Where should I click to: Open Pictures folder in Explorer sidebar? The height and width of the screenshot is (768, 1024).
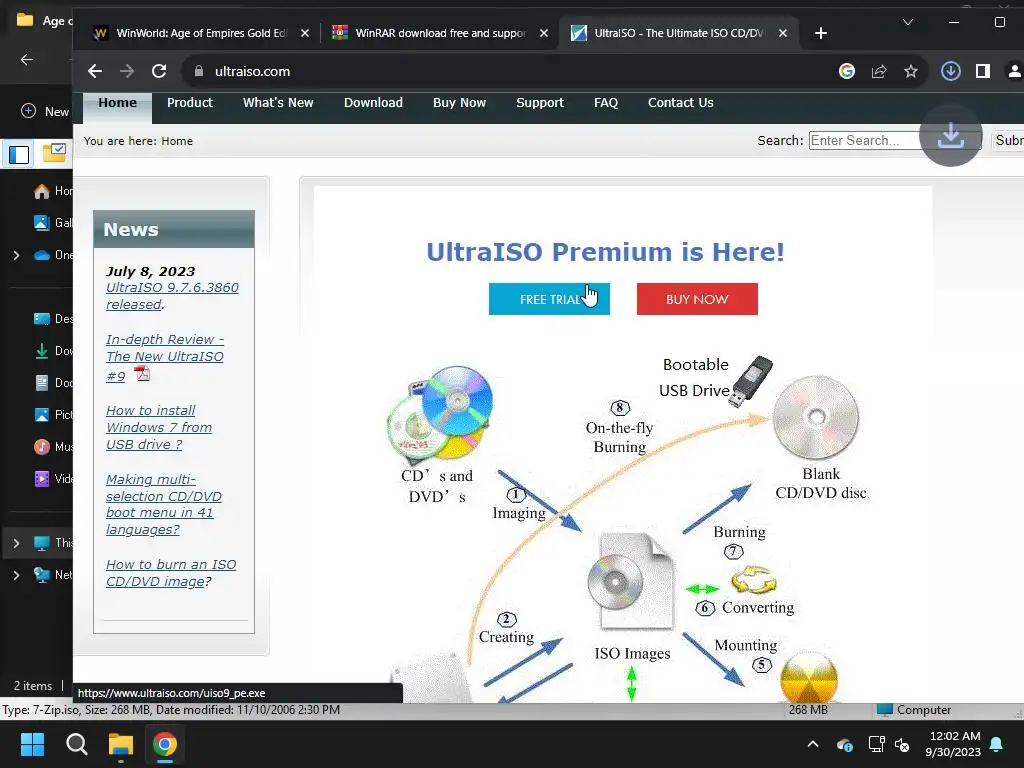tap(52, 415)
